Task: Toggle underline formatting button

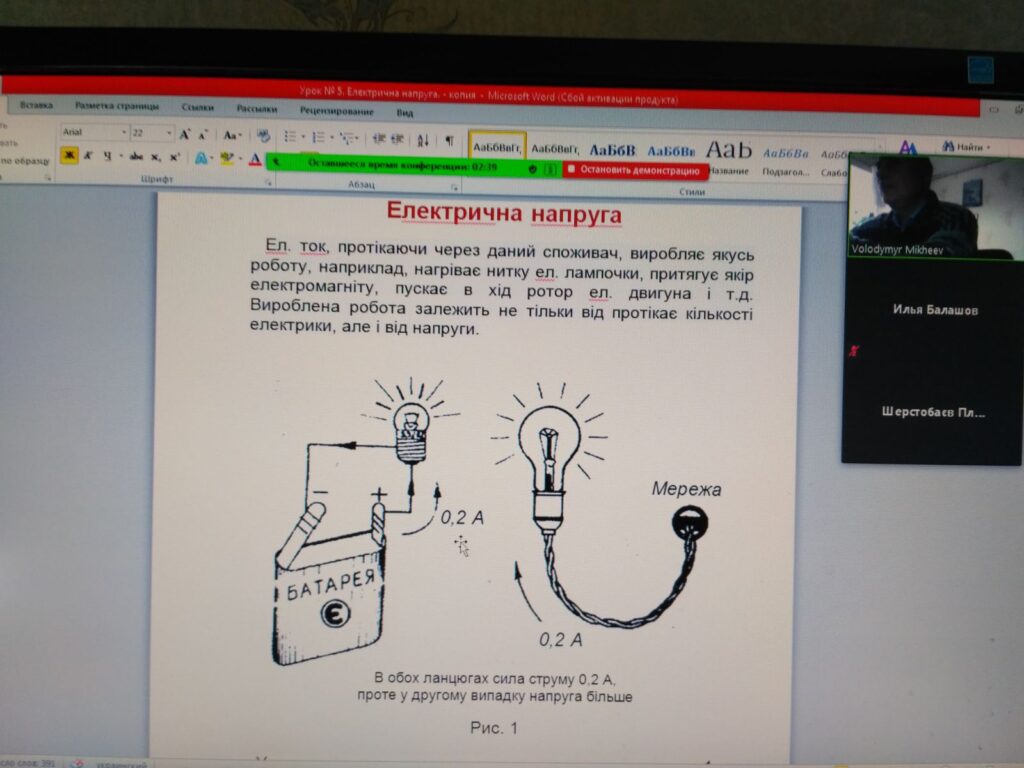Action: tap(107, 156)
